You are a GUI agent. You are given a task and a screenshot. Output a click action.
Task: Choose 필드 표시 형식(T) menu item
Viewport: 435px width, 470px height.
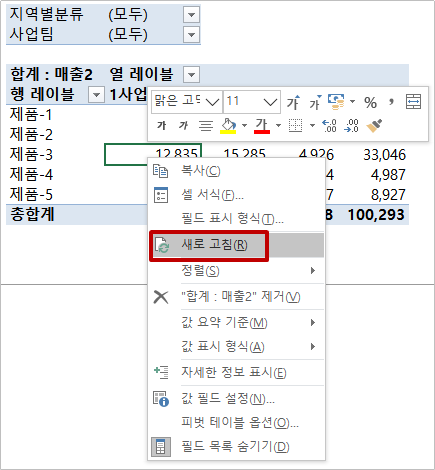[x=236, y=219]
